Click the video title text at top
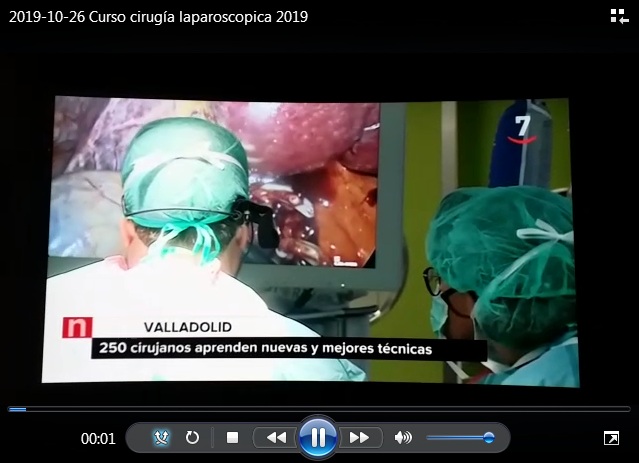Screen dimensions: 639x463 click(x=158, y=17)
